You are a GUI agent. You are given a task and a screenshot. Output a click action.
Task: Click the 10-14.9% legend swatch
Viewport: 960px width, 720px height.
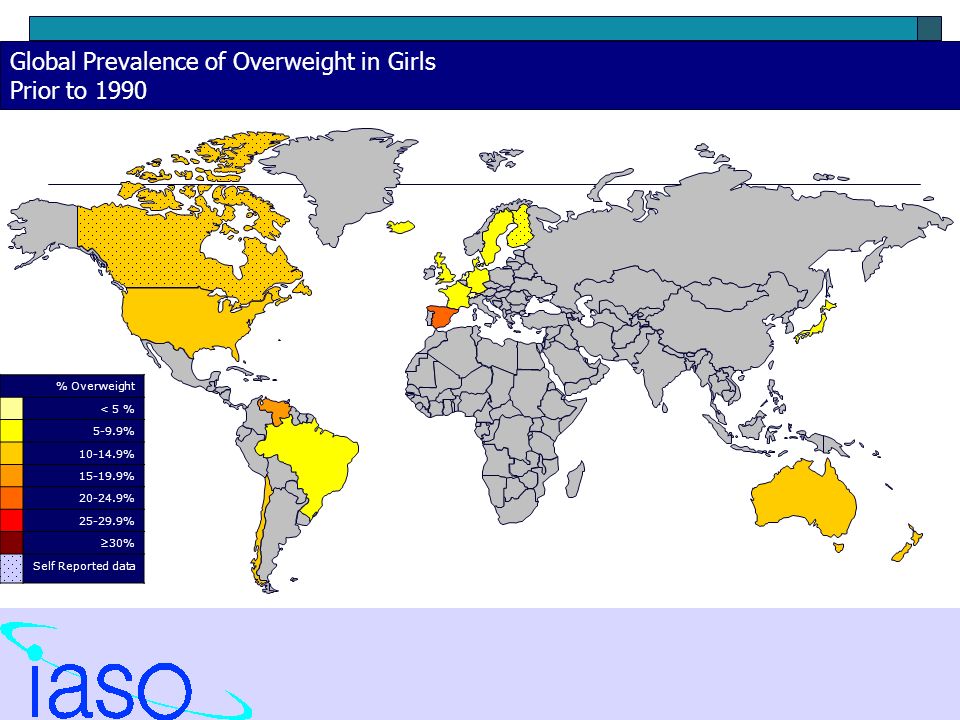11,454
